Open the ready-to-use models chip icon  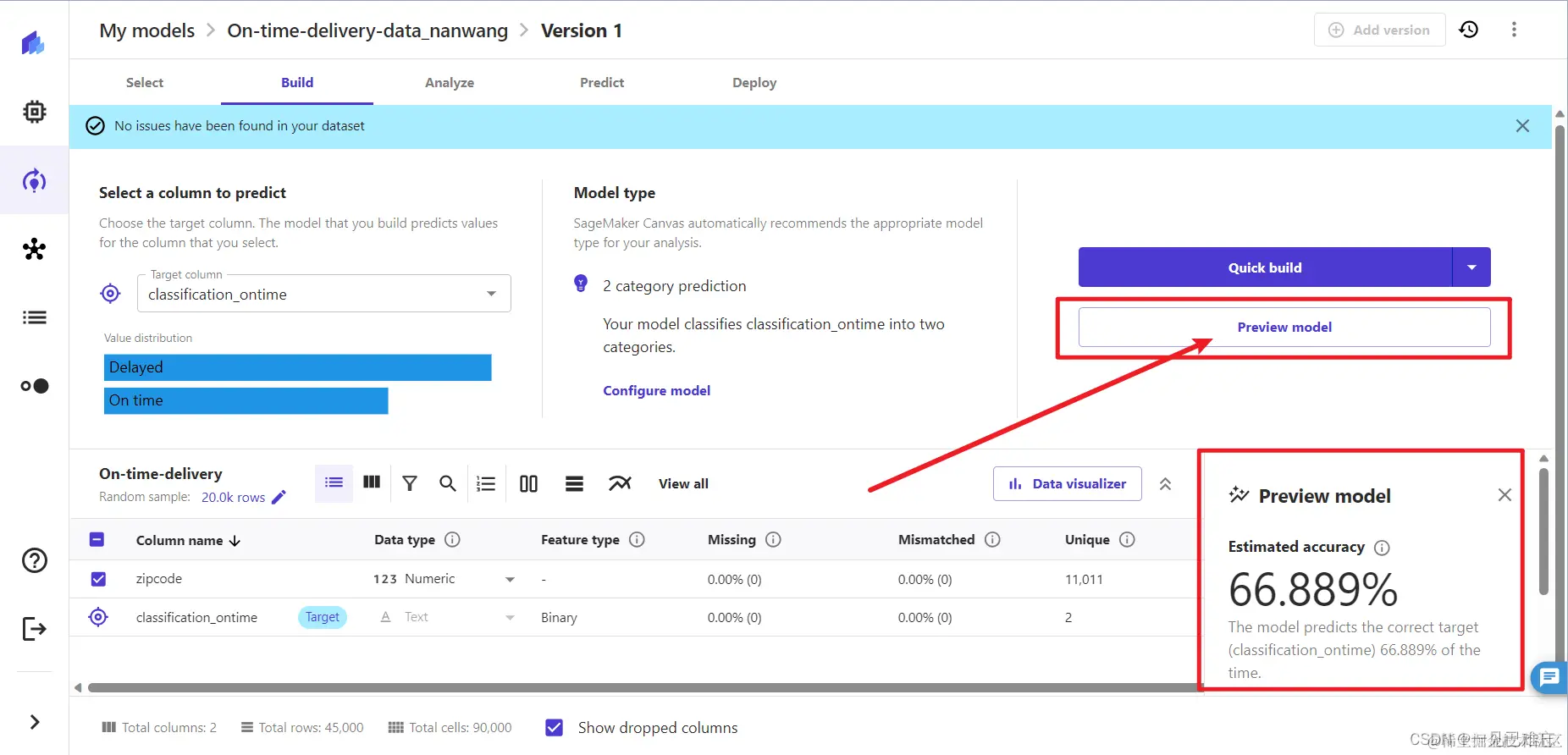(x=35, y=112)
